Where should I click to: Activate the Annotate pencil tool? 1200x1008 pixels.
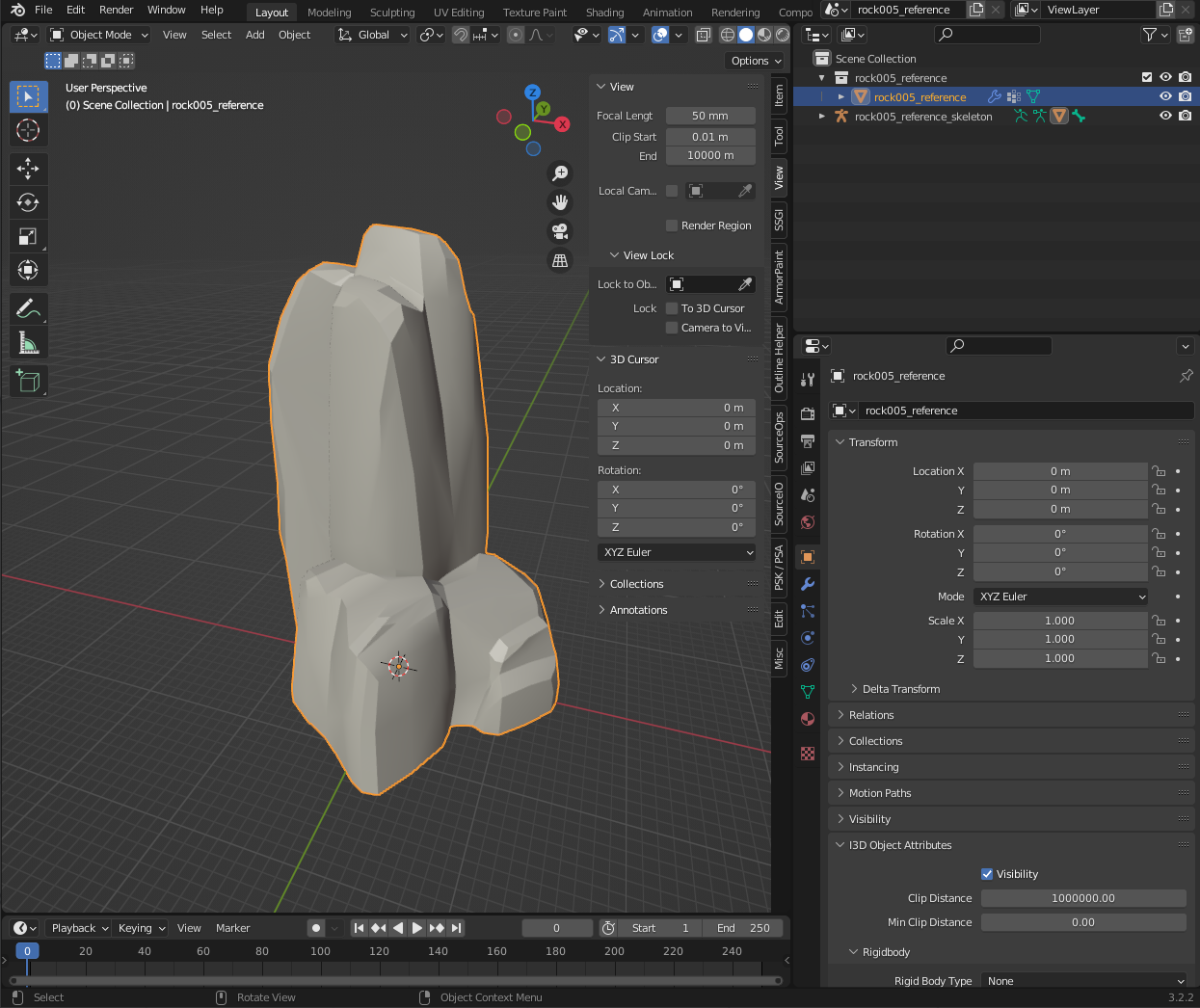28,309
